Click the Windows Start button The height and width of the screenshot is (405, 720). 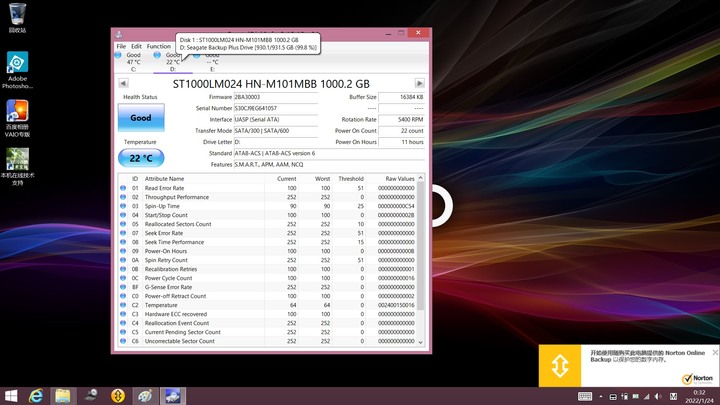11,396
